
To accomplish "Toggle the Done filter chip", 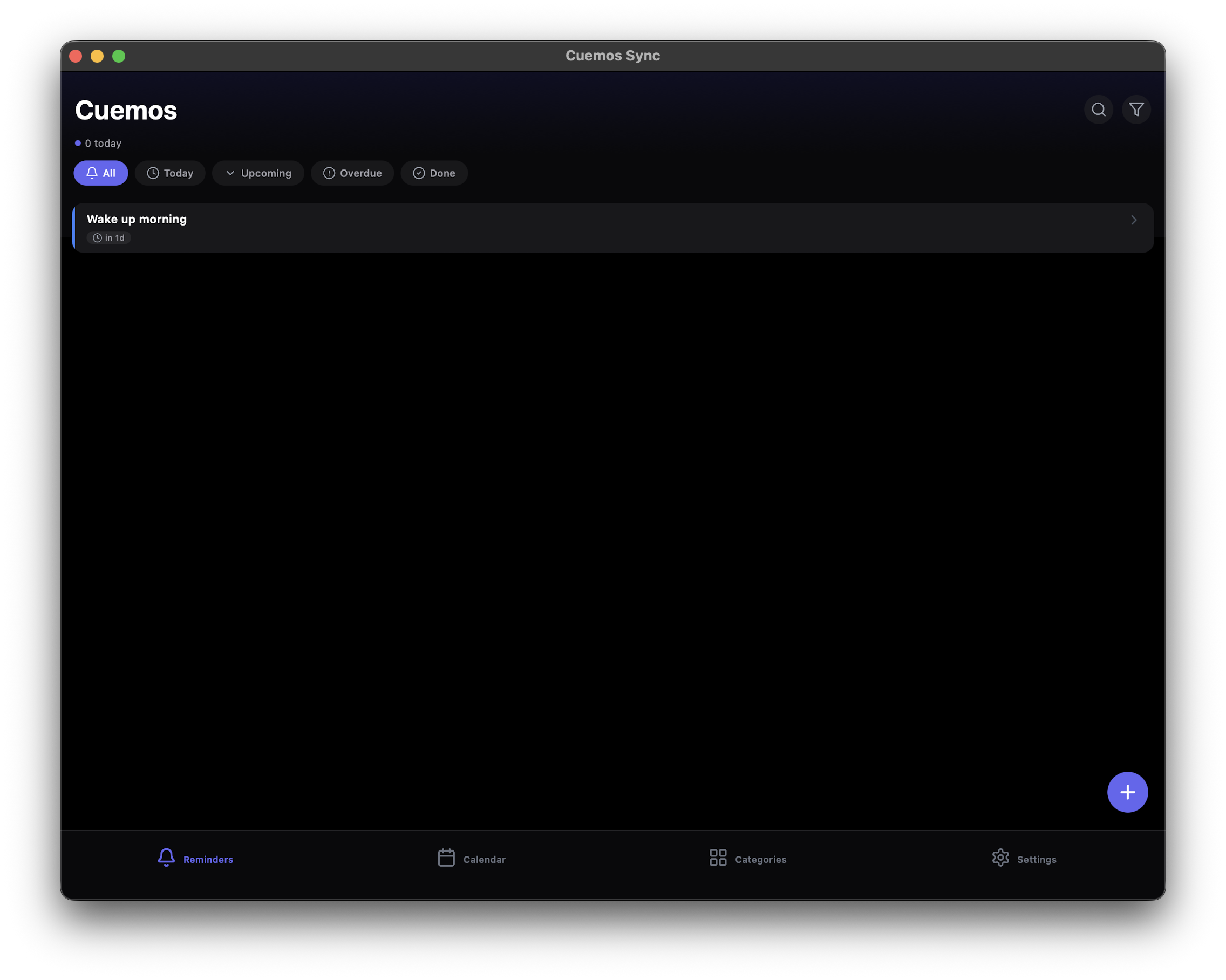I will (434, 173).
